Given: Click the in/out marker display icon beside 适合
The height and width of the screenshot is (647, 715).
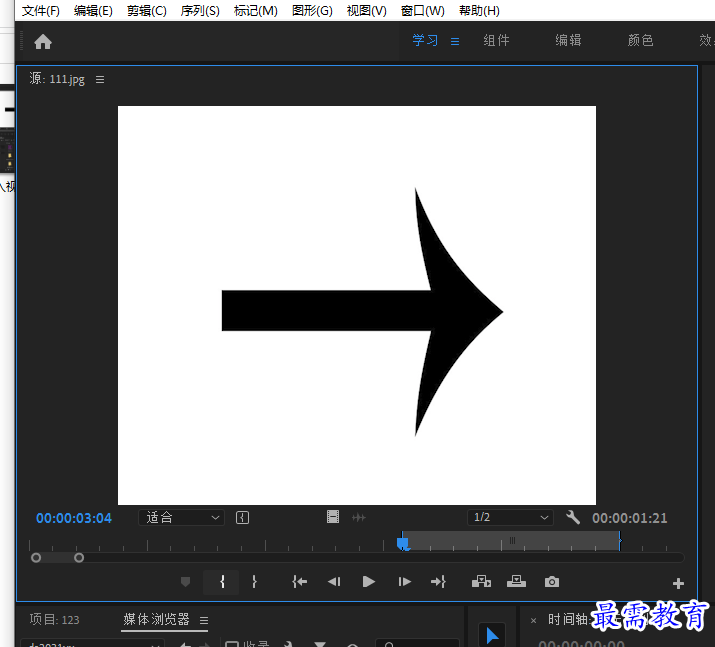Looking at the screenshot, I should pos(242,518).
